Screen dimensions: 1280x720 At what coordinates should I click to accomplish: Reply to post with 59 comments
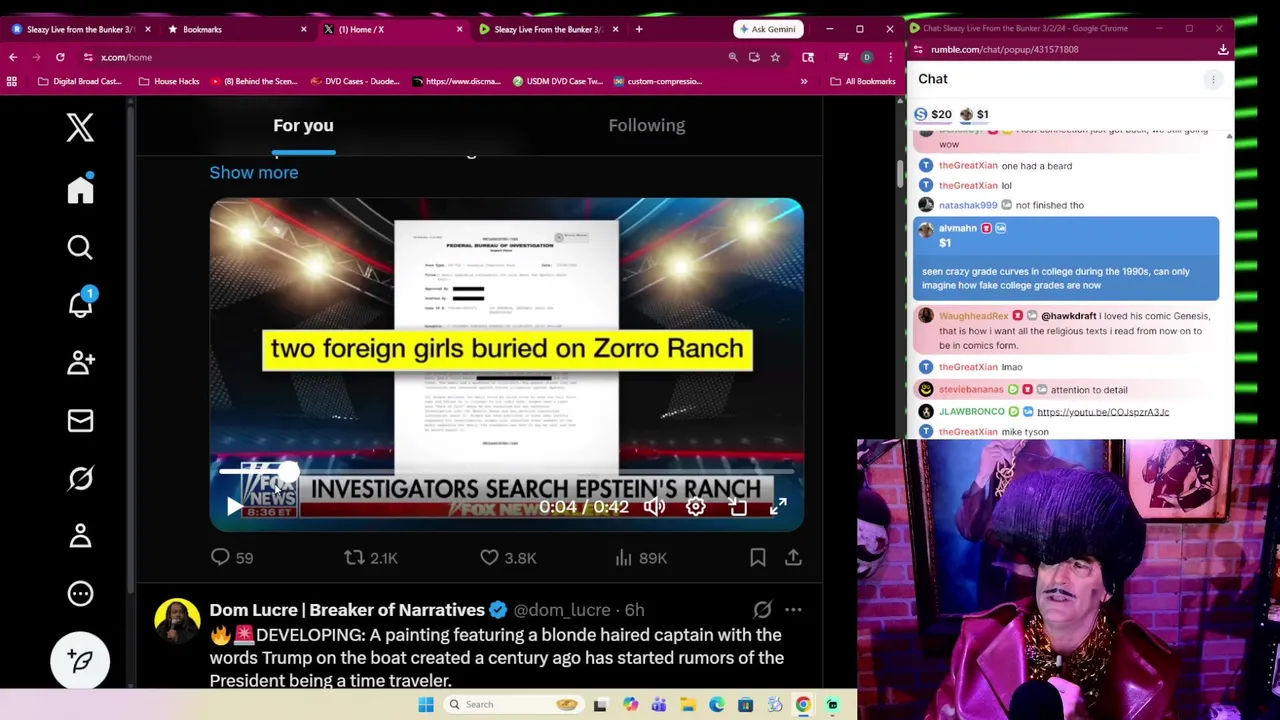coord(231,557)
